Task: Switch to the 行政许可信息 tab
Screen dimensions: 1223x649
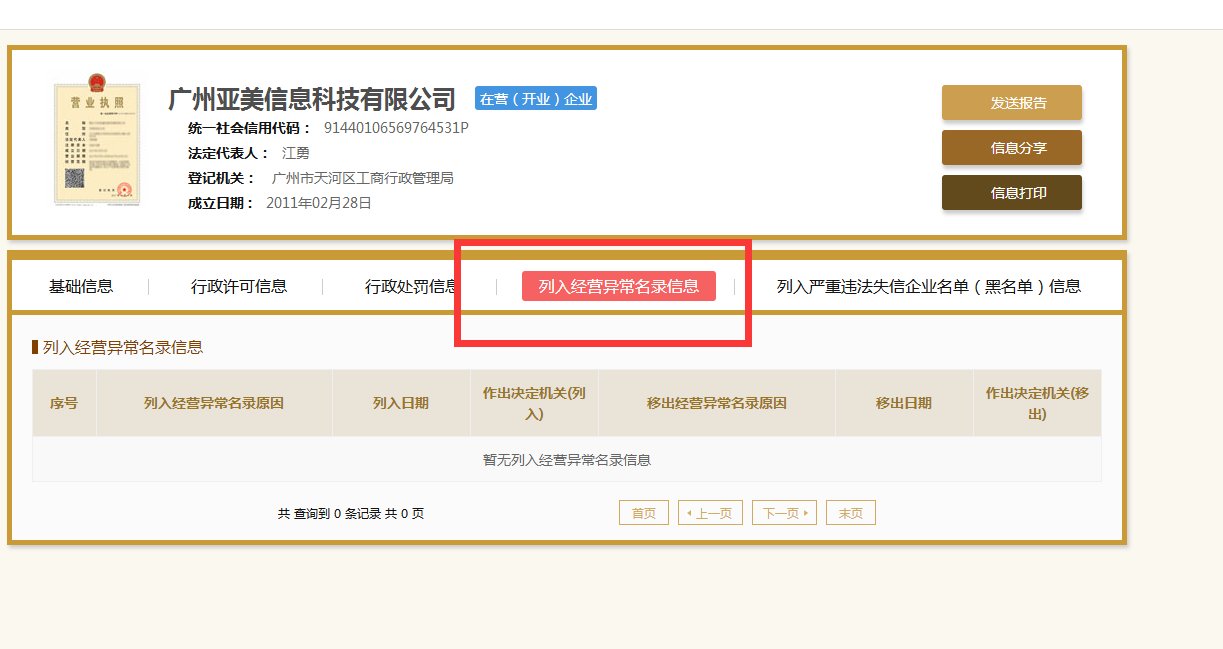Action: tap(240, 286)
